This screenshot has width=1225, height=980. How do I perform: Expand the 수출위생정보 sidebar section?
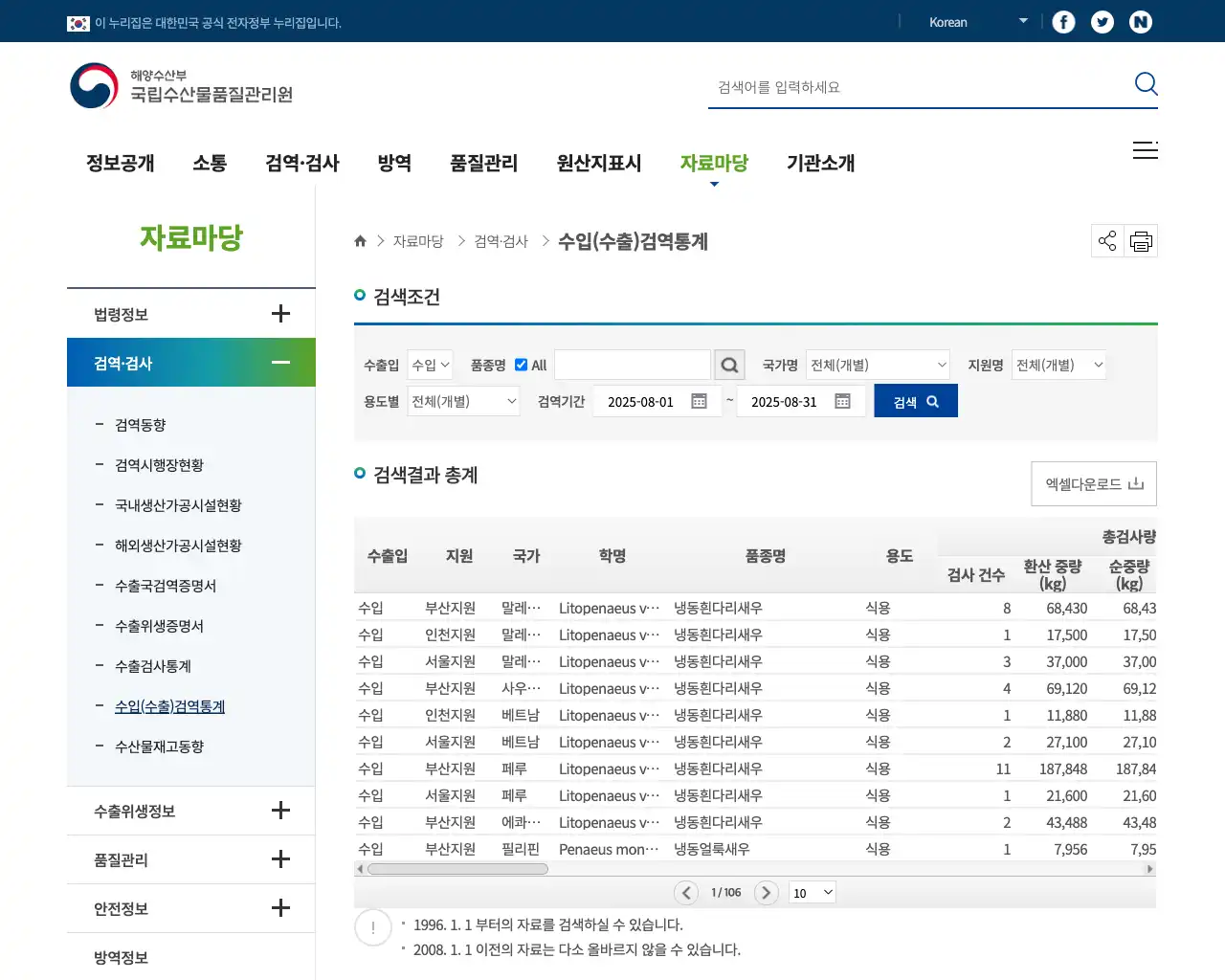click(x=280, y=811)
